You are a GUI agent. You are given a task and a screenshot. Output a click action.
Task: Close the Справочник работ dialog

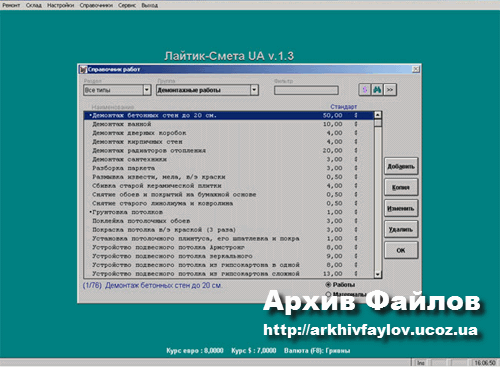(x=416, y=69)
